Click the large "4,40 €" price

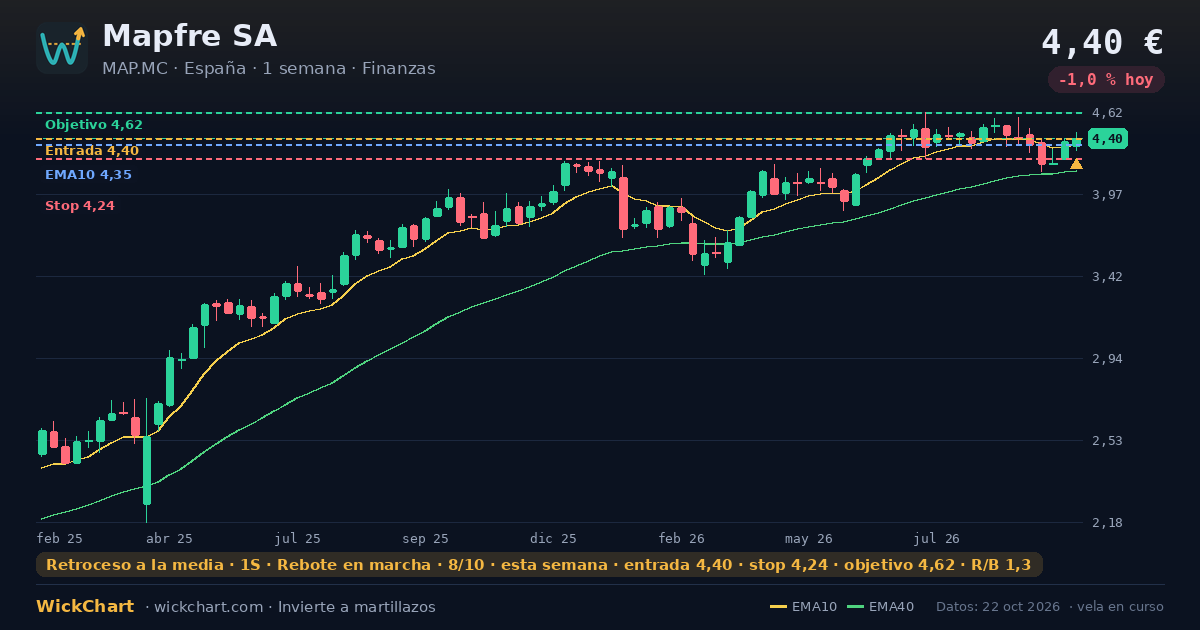click(x=1102, y=42)
